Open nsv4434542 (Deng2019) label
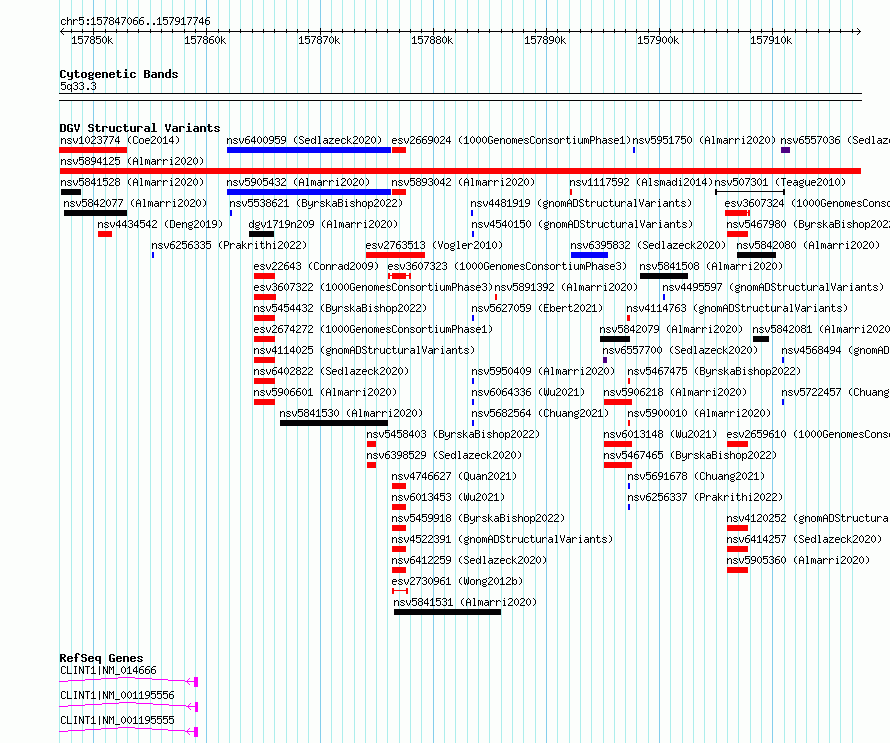This screenshot has width=890, height=743. pyautogui.click(x=160, y=224)
